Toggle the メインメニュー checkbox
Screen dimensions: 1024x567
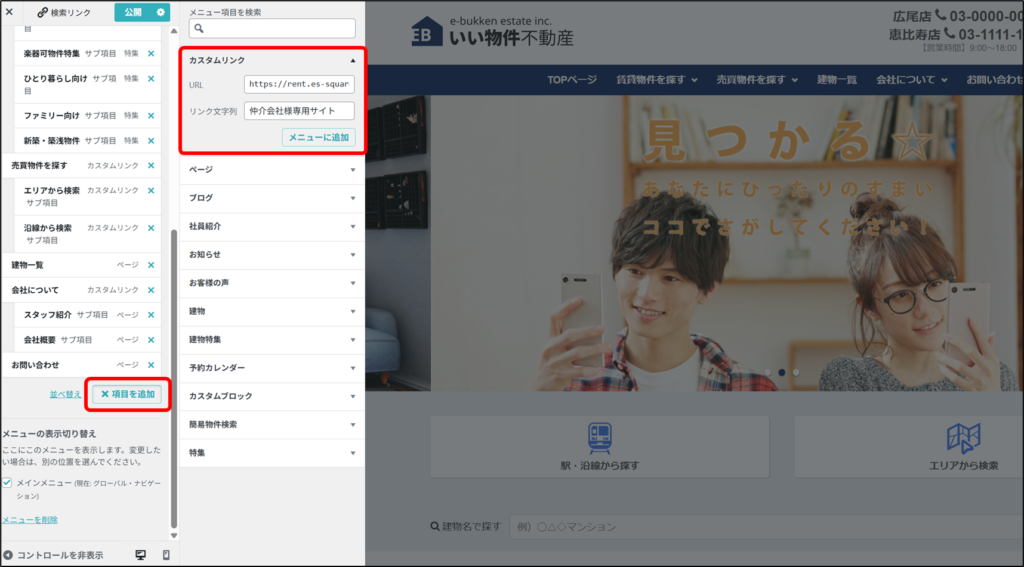pyautogui.click(x=8, y=482)
